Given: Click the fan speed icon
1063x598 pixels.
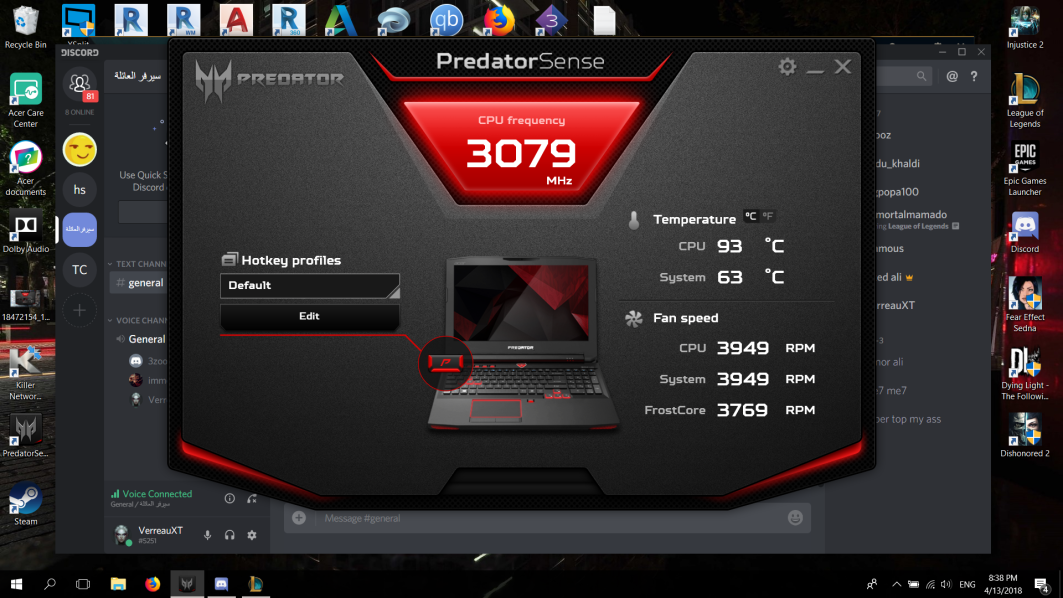Looking at the screenshot, I should 633,318.
